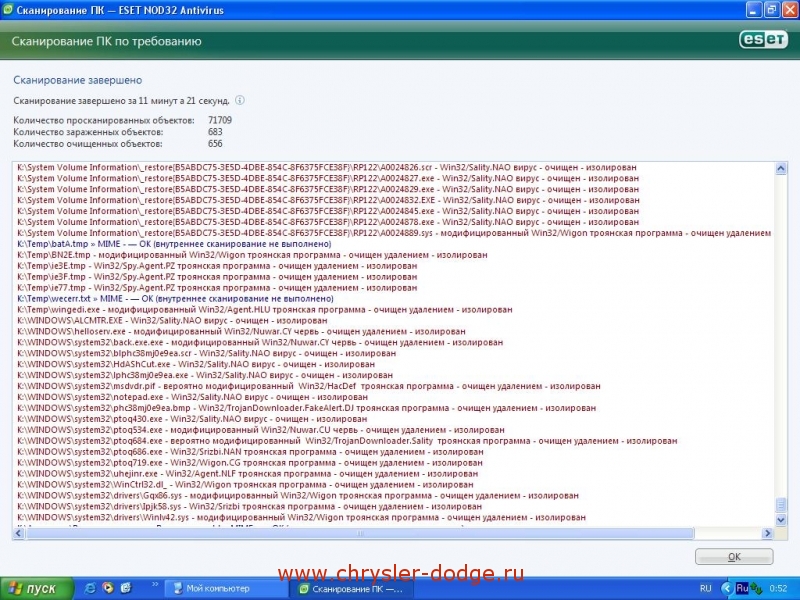Viewport: 800px width, 600px height.
Task: Select the ptoq430.exe log entry
Action: [x=192, y=419]
